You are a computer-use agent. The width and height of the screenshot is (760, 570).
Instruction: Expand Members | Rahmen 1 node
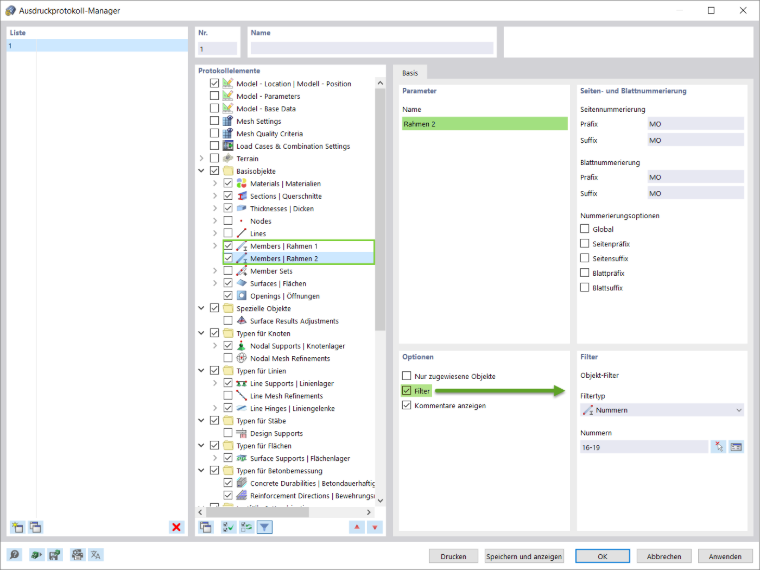[215, 246]
